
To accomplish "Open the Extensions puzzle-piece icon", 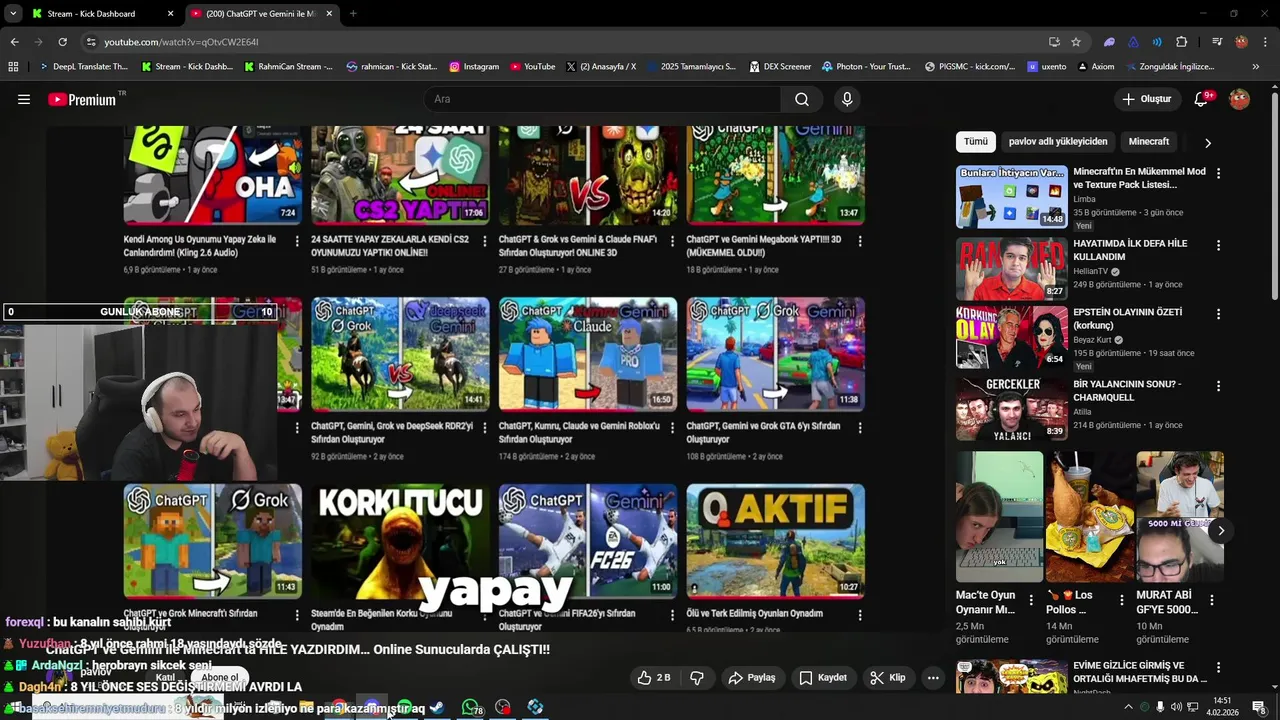I will point(1182,42).
